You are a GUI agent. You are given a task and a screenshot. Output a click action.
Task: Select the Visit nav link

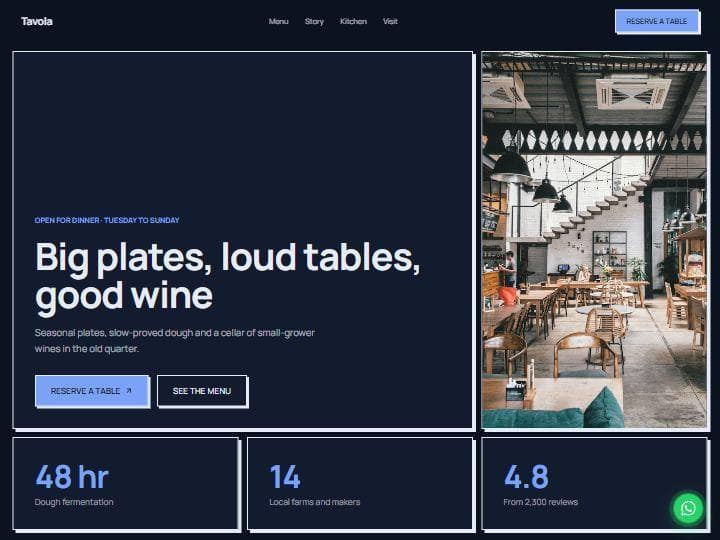390,22
